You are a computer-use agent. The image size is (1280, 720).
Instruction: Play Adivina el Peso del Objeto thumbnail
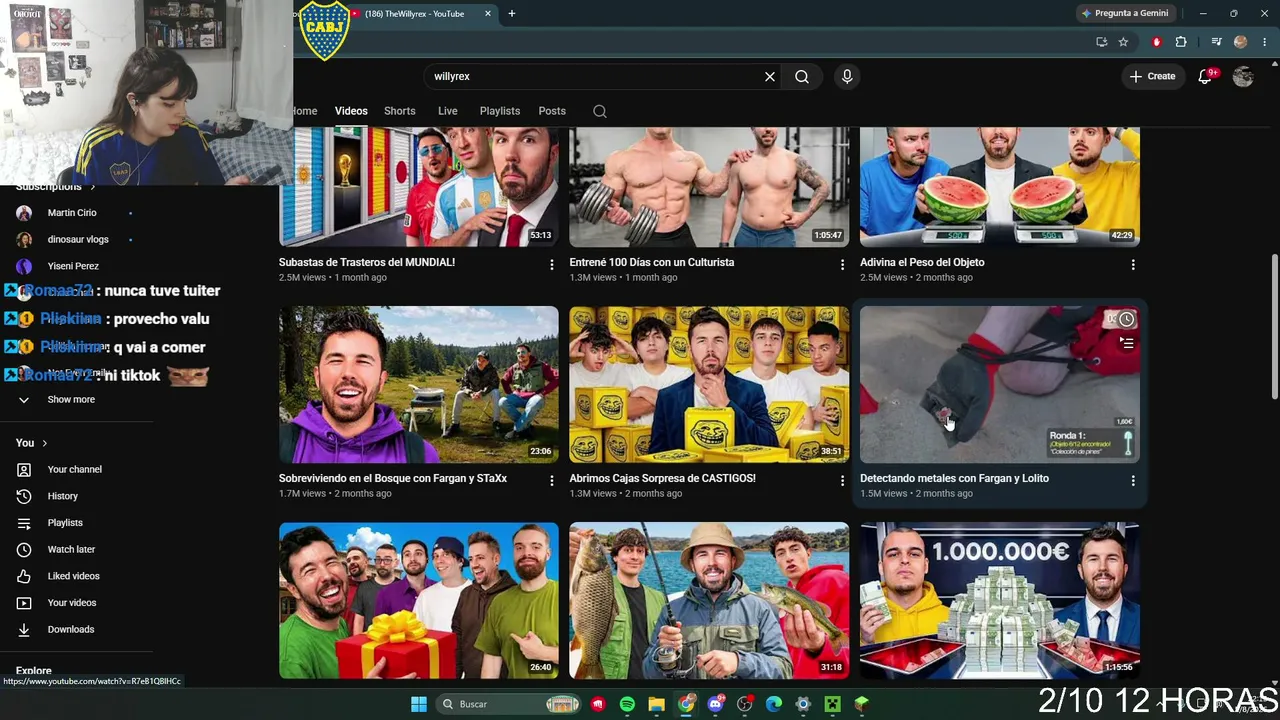pos(1000,187)
